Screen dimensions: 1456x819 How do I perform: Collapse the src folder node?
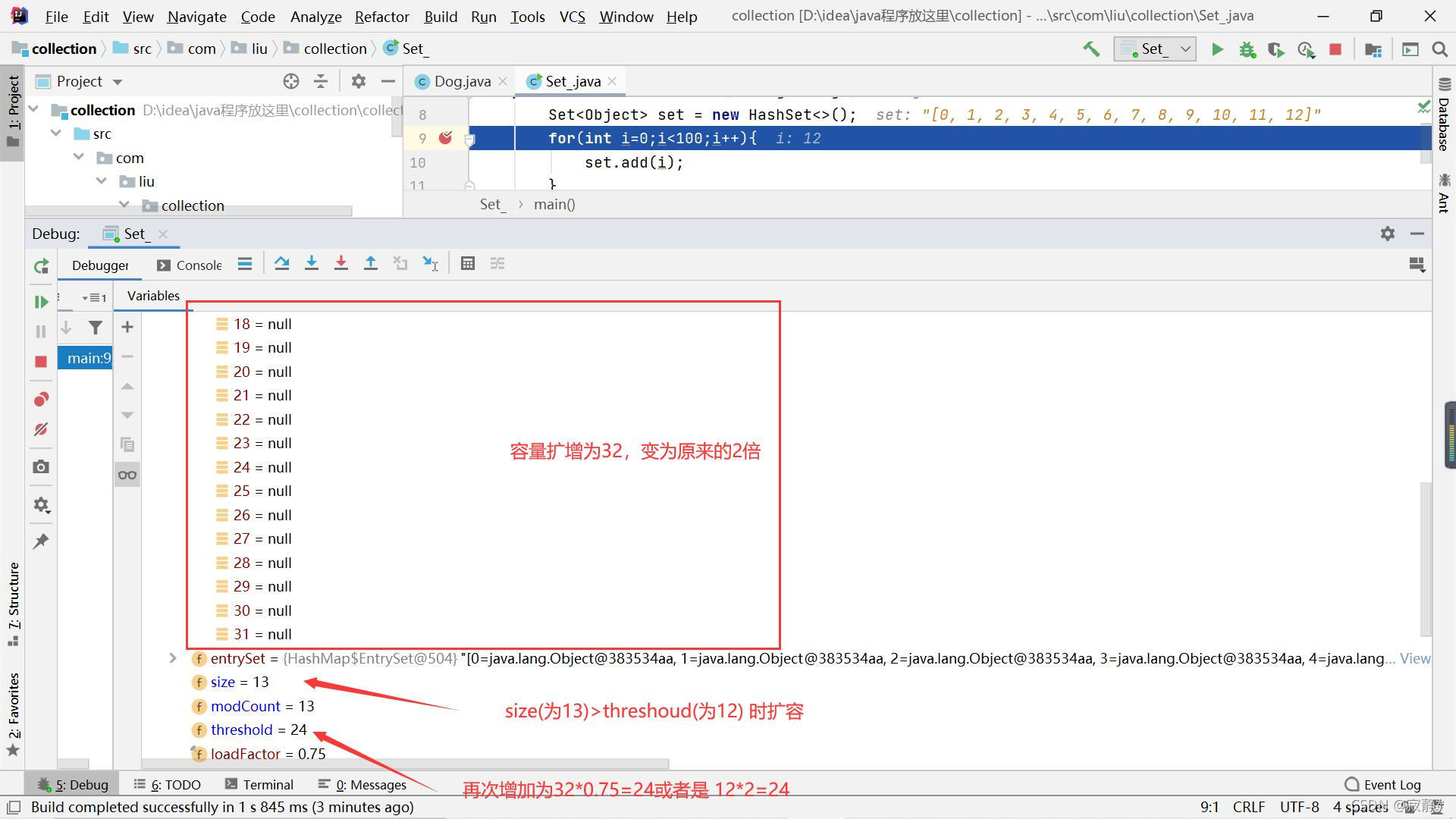pos(56,133)
